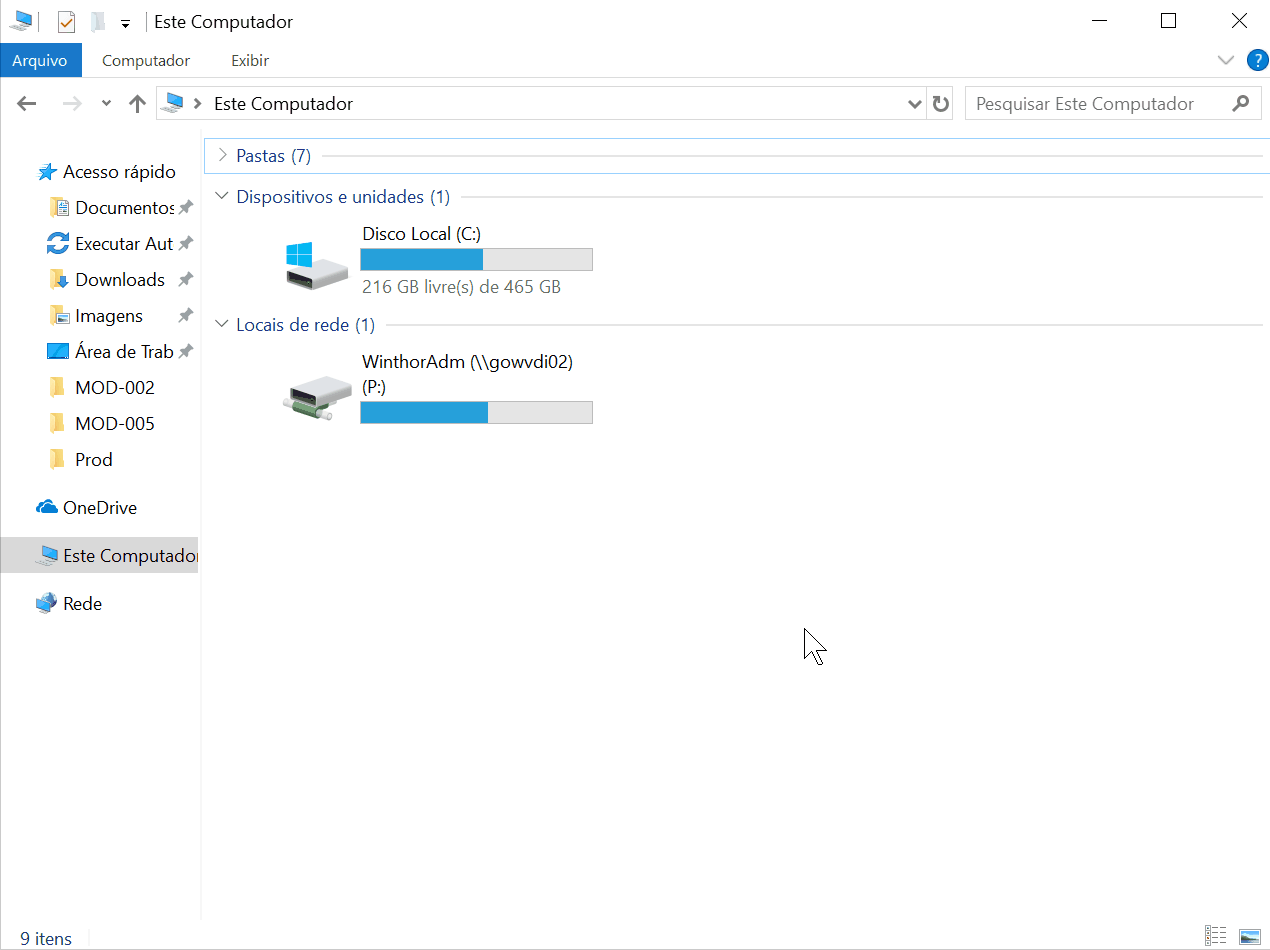This screenshot has width=1270, height=950.
Task: Open Help with the blue question icon
Action: [1257, 60]
